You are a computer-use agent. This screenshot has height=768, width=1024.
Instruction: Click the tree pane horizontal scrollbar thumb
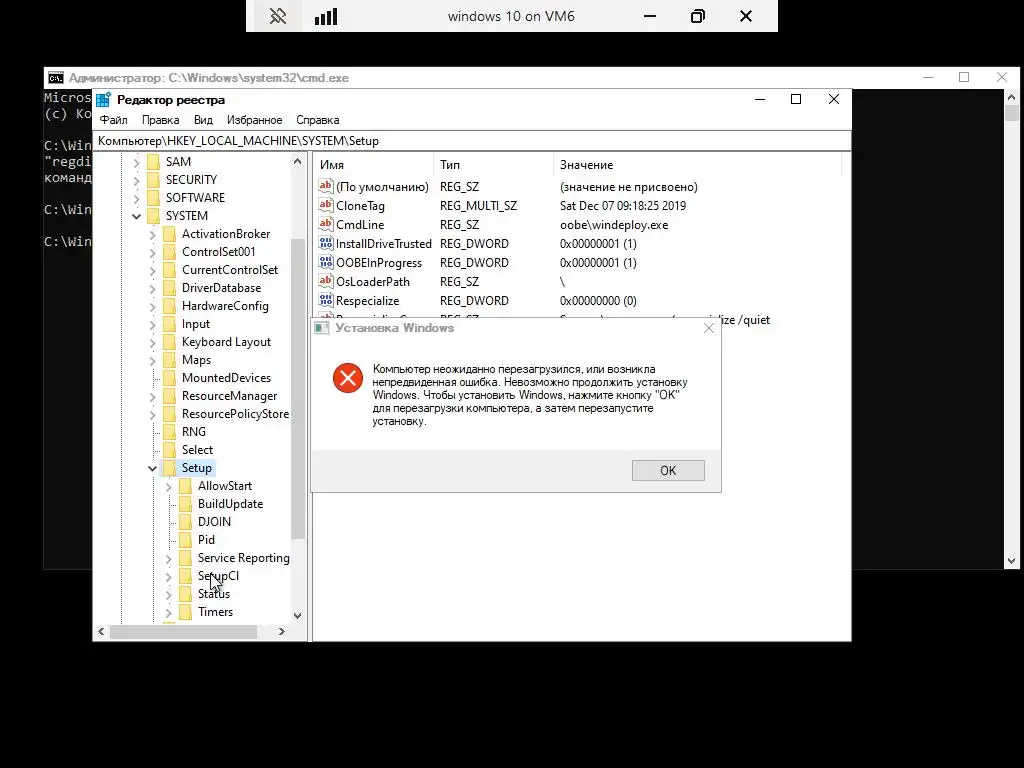[184, 632]
